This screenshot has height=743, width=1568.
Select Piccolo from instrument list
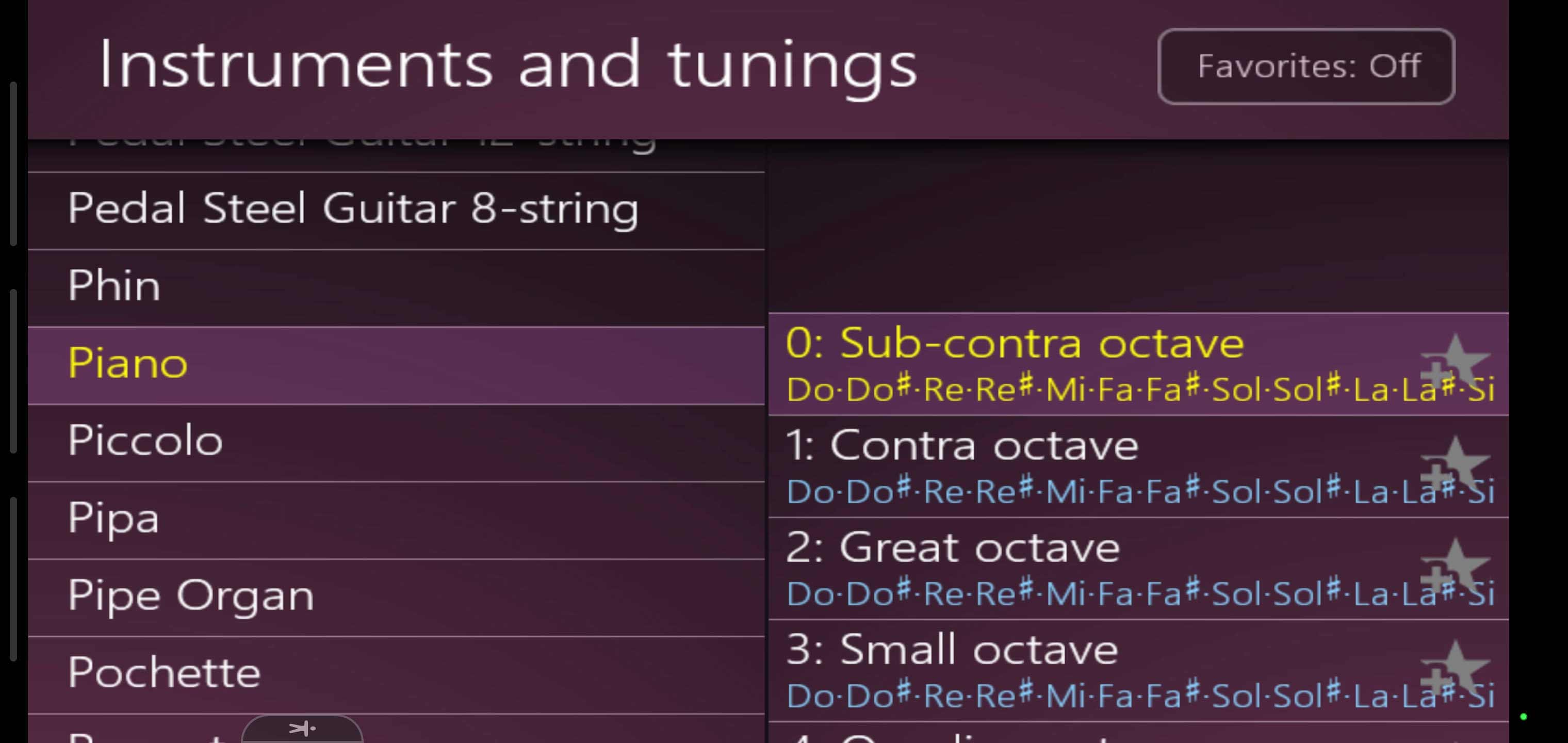pos(396,442)
